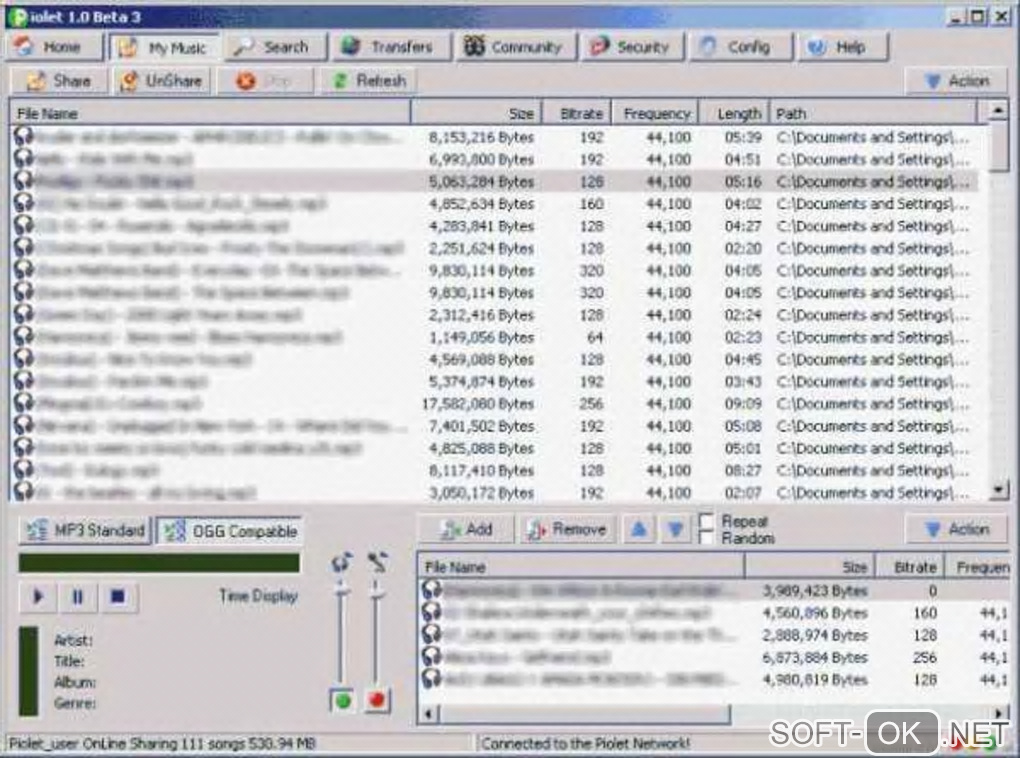Open the Community tab
The height and width of the screenshot is (758, 1020).
[516, 47]
